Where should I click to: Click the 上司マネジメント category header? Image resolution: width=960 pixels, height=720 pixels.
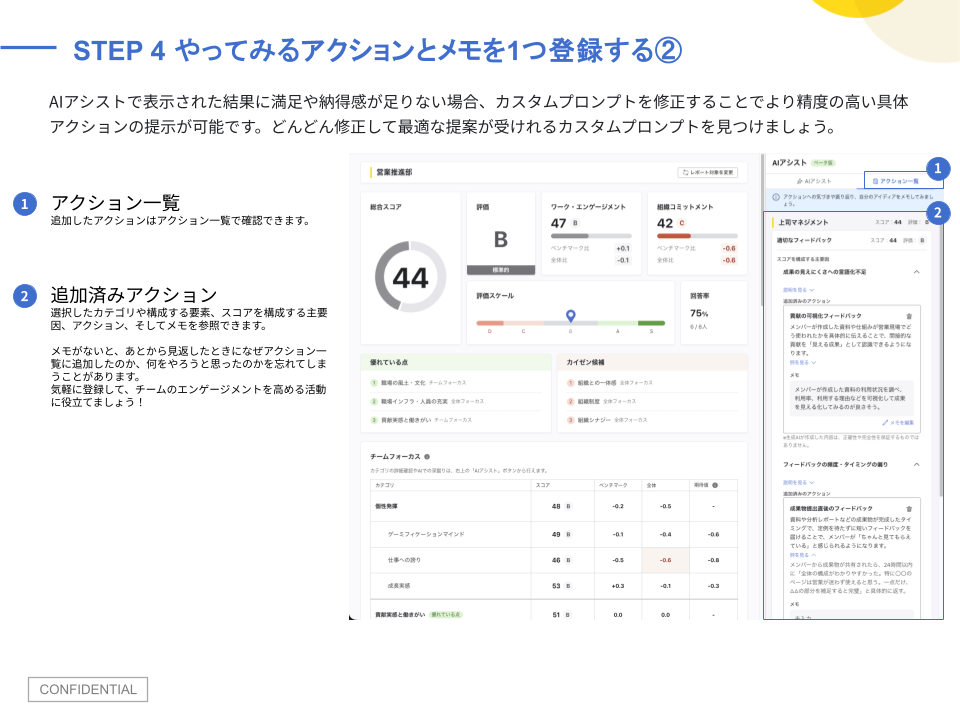point(803,222)
